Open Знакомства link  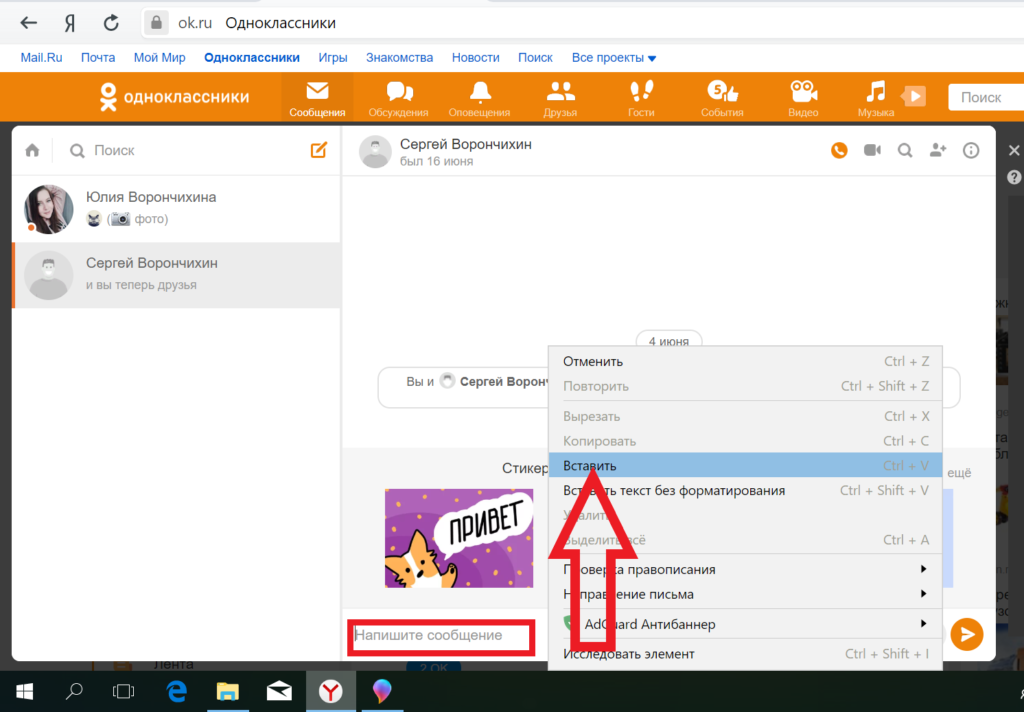point(399,57)
